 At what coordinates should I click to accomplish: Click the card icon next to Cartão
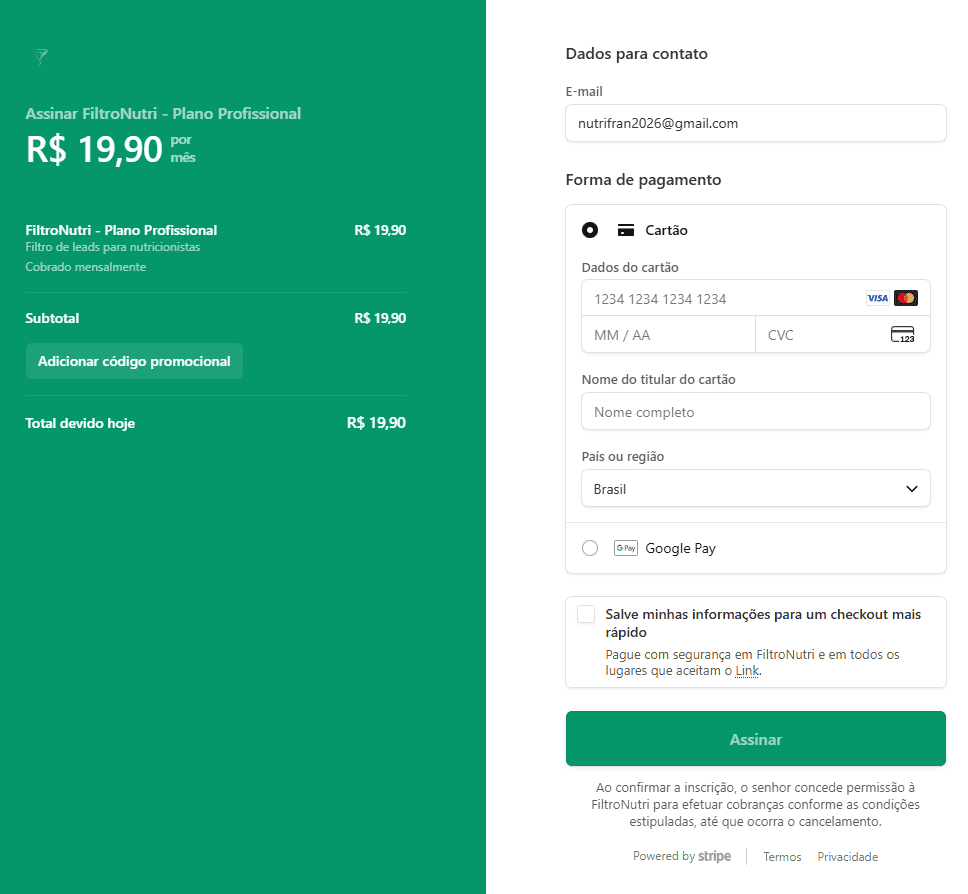point(625,230)
